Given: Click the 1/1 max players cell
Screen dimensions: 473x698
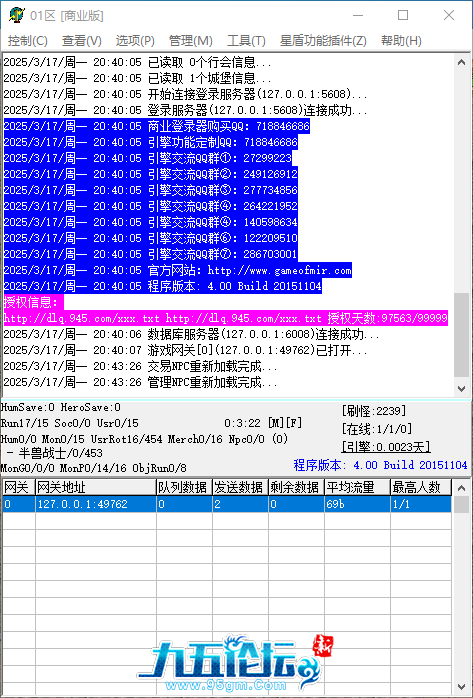Looking at the screenshot, I should point(421,504).
